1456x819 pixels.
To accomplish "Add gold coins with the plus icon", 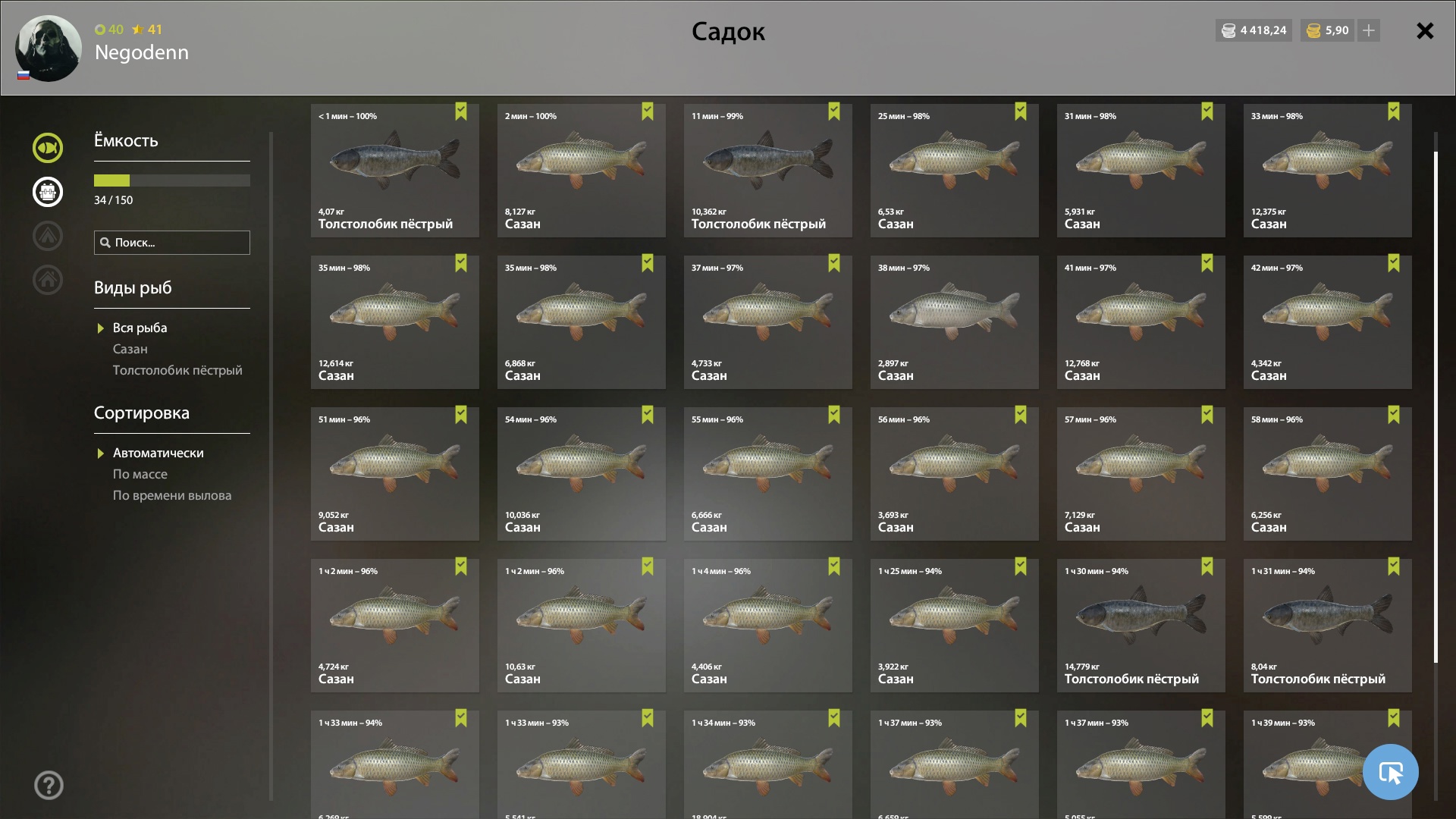I will point(1369,30).
